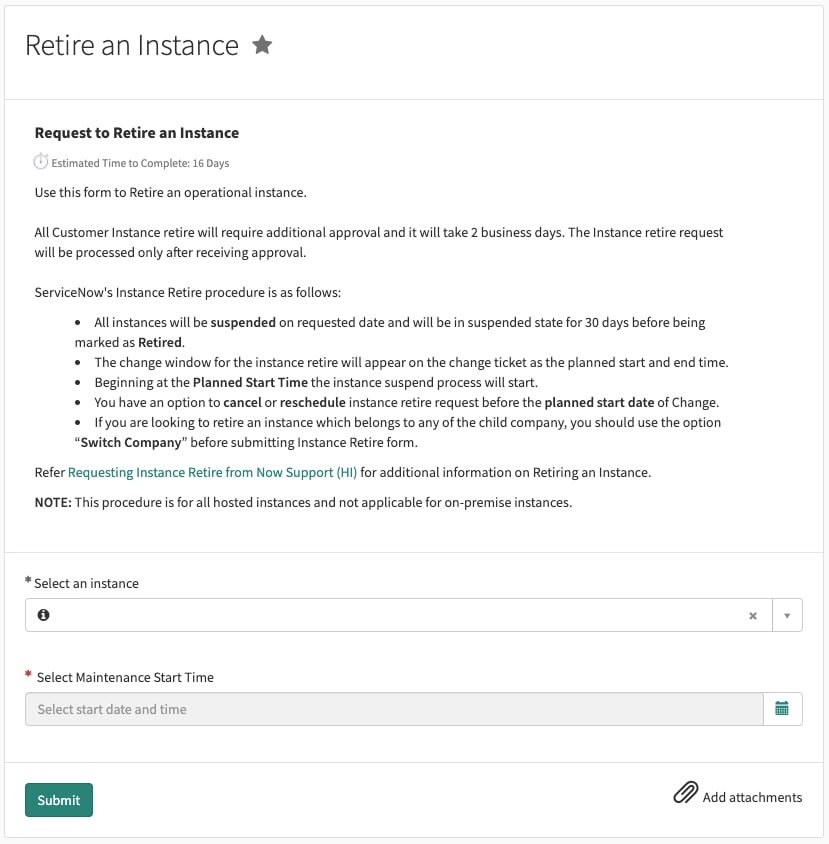Click the star beside Retire an Instance title
The height and width of the screenshot is (844, 829).
[x=262, y=44]
